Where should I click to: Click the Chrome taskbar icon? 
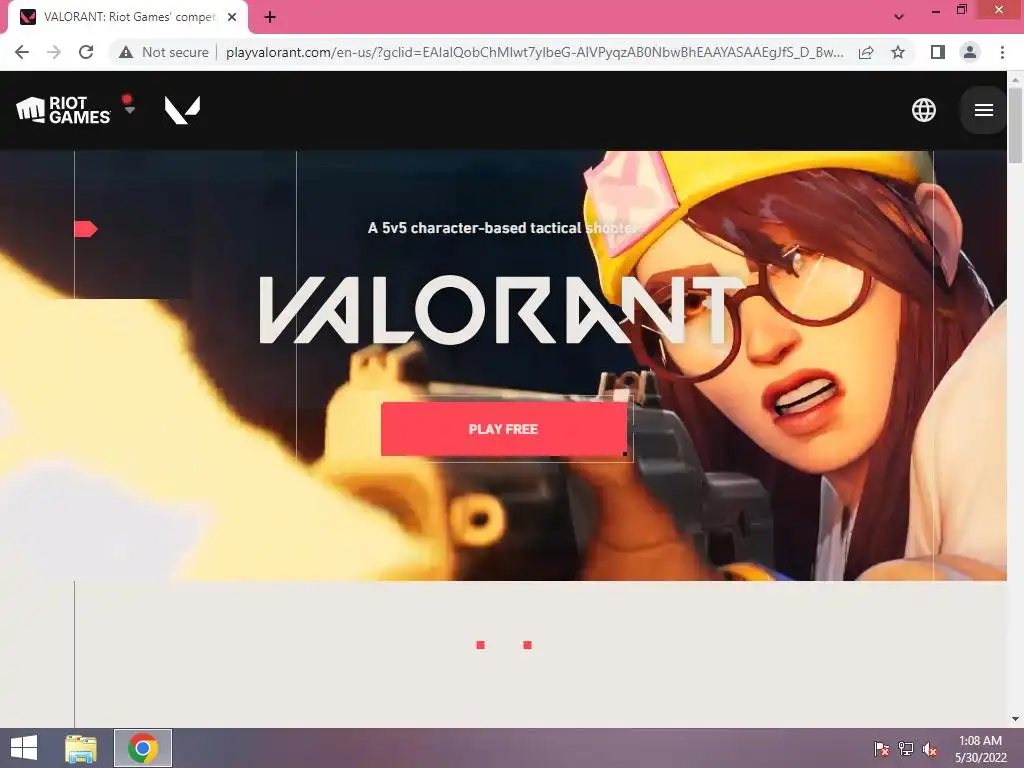click(x=143, y=748)
